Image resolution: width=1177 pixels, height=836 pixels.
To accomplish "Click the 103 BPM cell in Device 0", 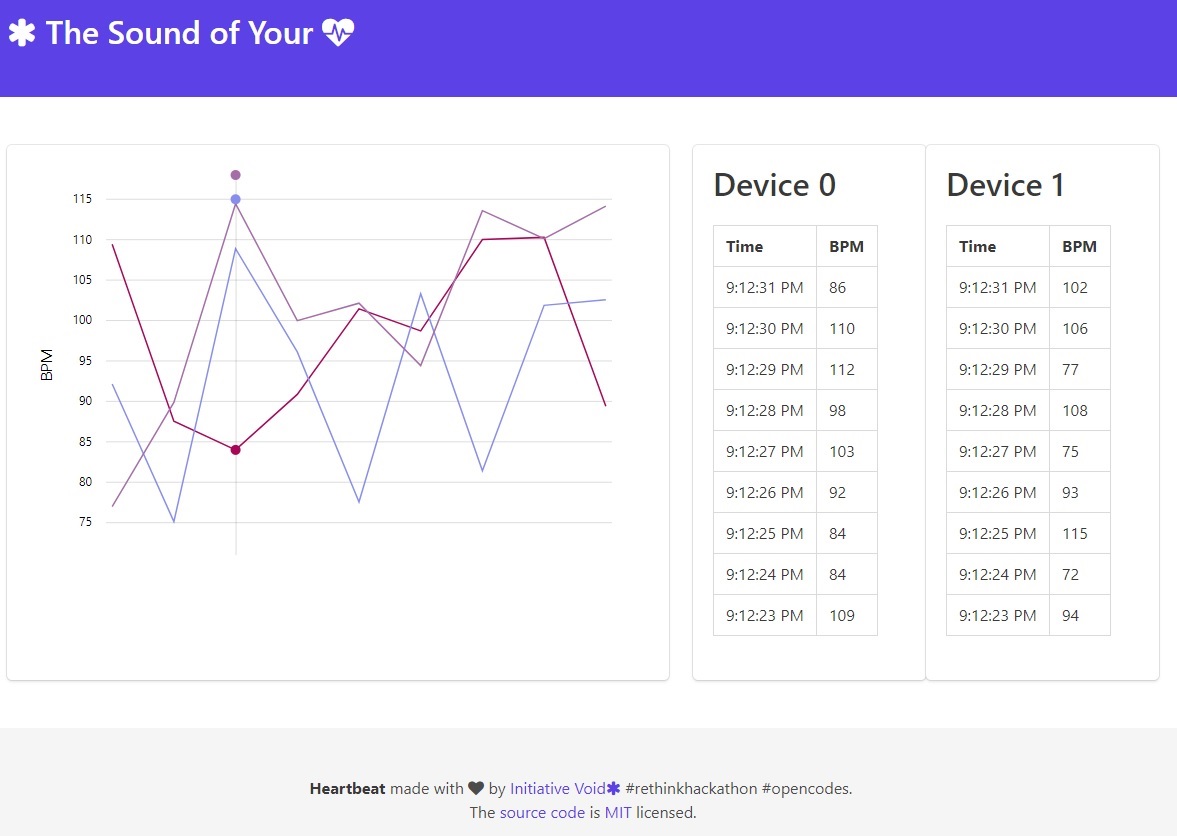I will pyautogui.click(x=847, y=451).
